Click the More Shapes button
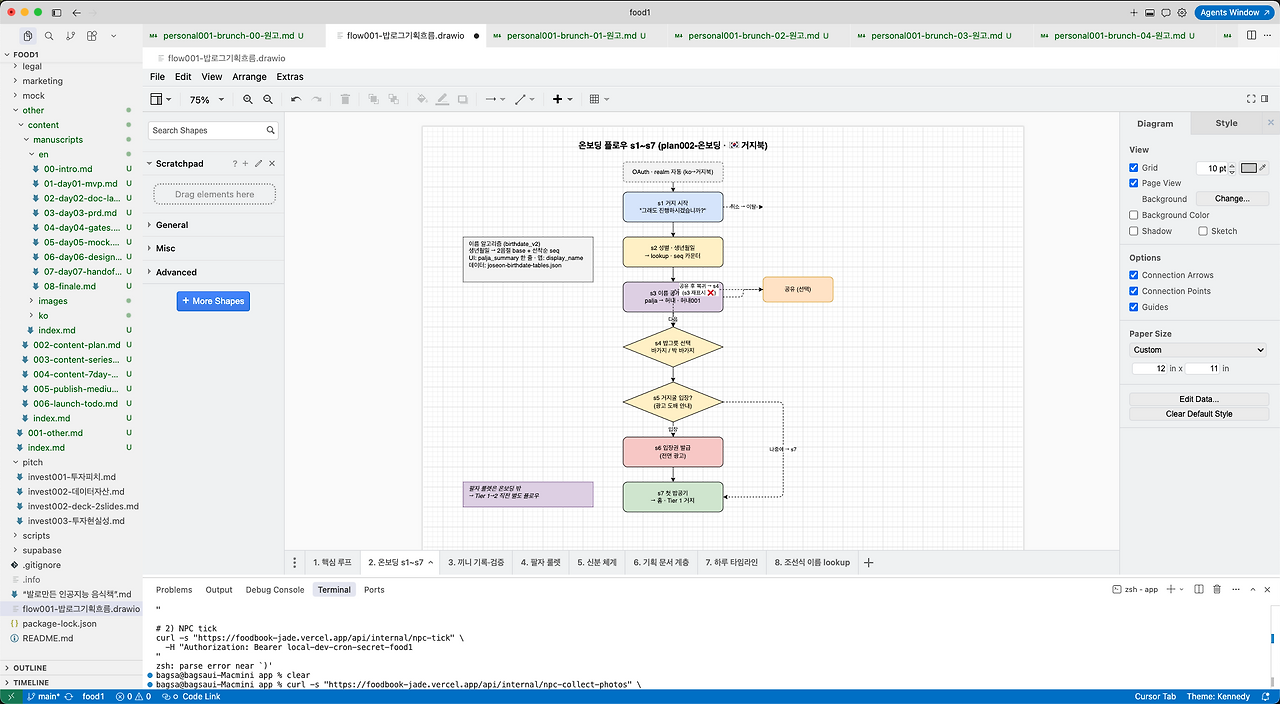 coord(213,301)
